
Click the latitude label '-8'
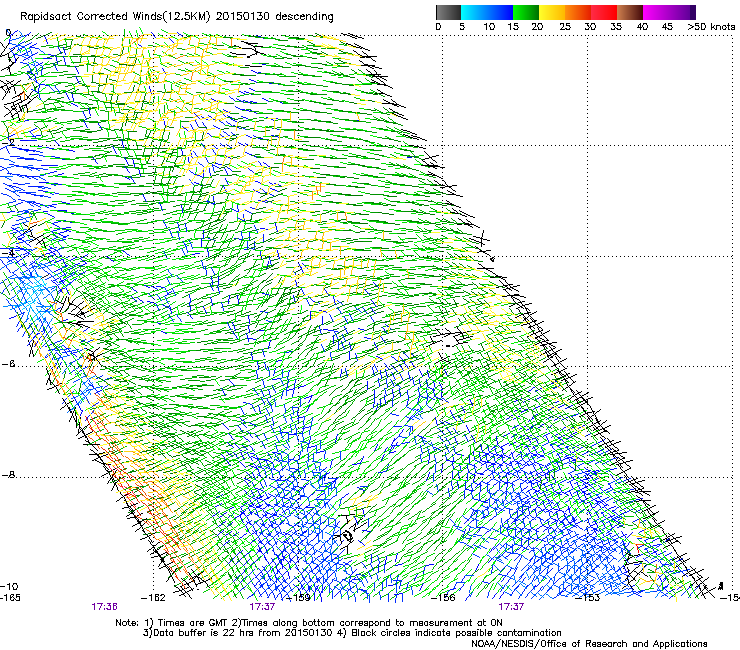coord(8,475)
